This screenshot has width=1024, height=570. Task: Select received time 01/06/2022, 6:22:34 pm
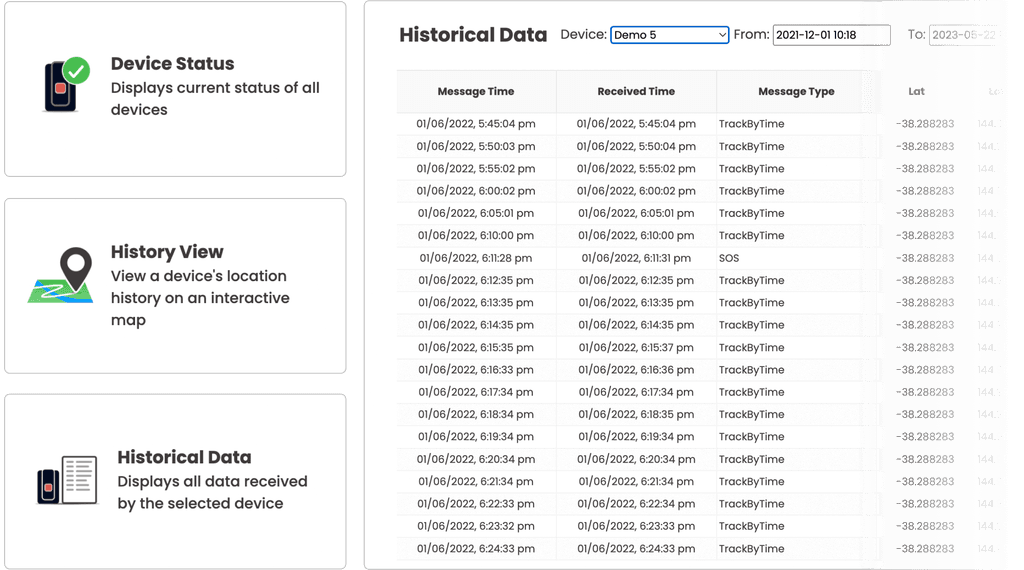coord(636,503)
